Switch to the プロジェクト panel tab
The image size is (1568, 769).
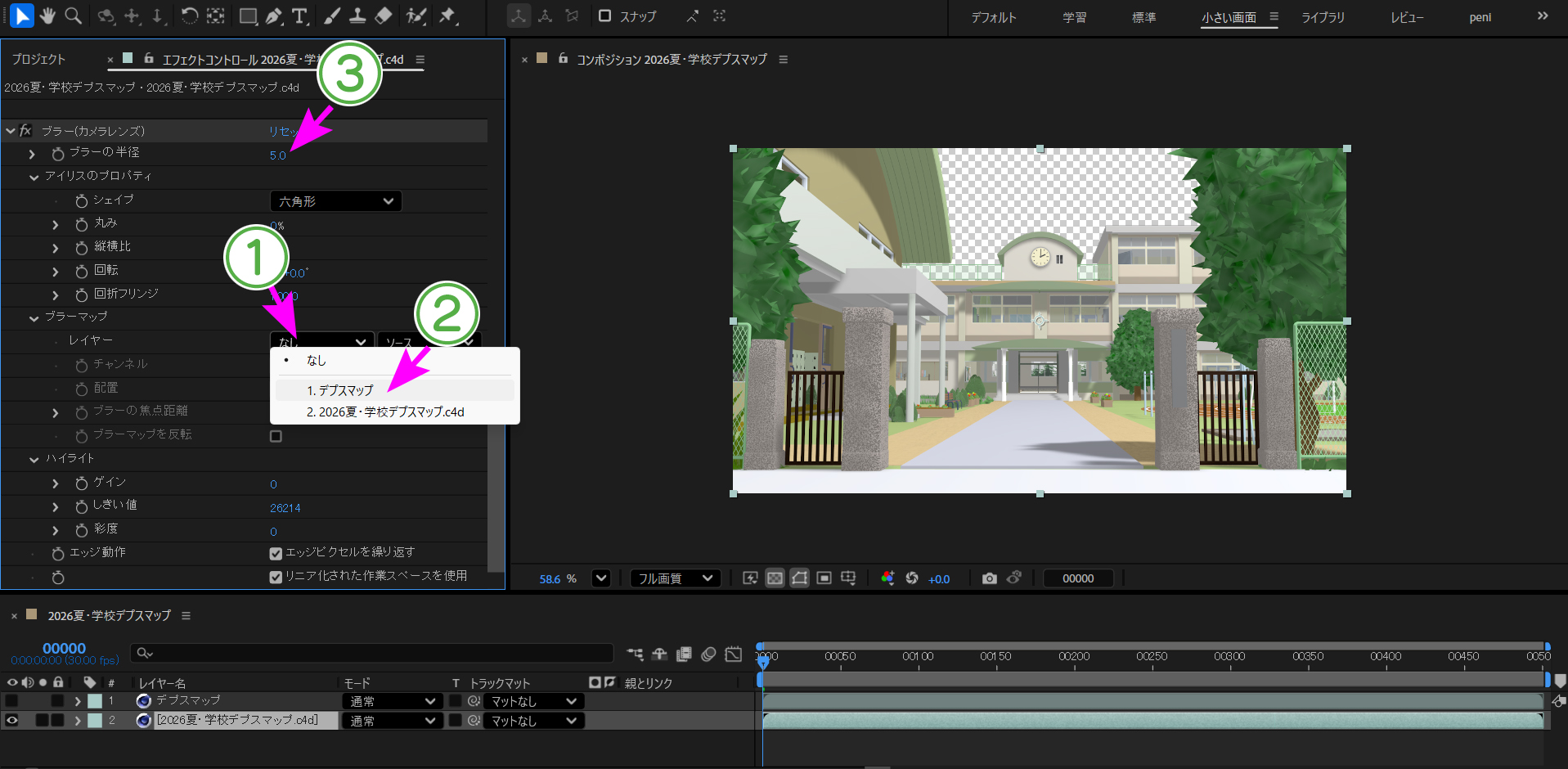[38, 60]
